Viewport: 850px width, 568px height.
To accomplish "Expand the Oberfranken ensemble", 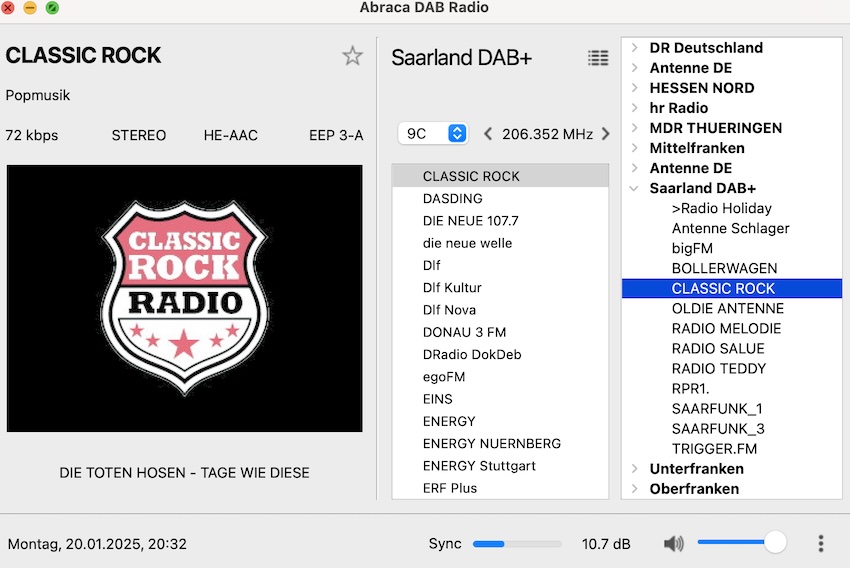I will pos(634,489).
